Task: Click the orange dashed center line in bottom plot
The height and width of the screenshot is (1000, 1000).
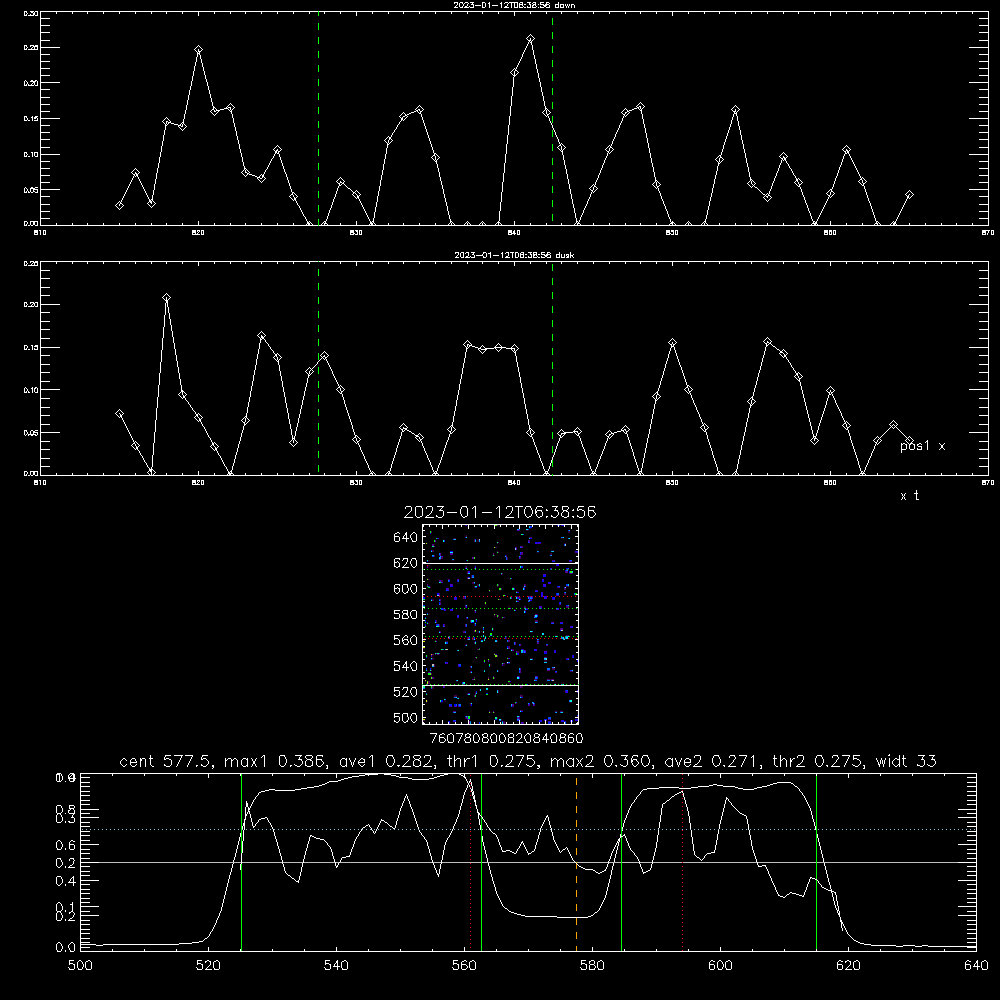Action: pos(577,862)
